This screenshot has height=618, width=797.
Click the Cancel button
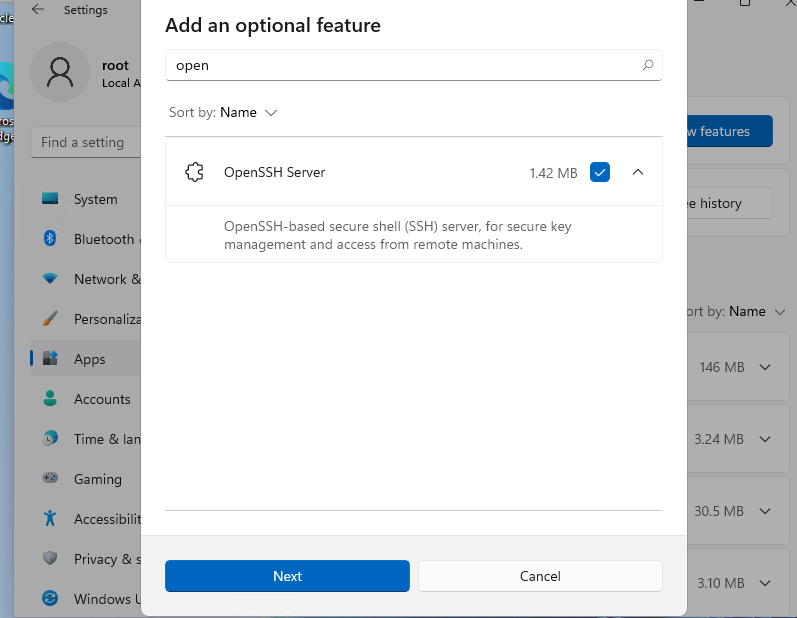coord(540,576)
